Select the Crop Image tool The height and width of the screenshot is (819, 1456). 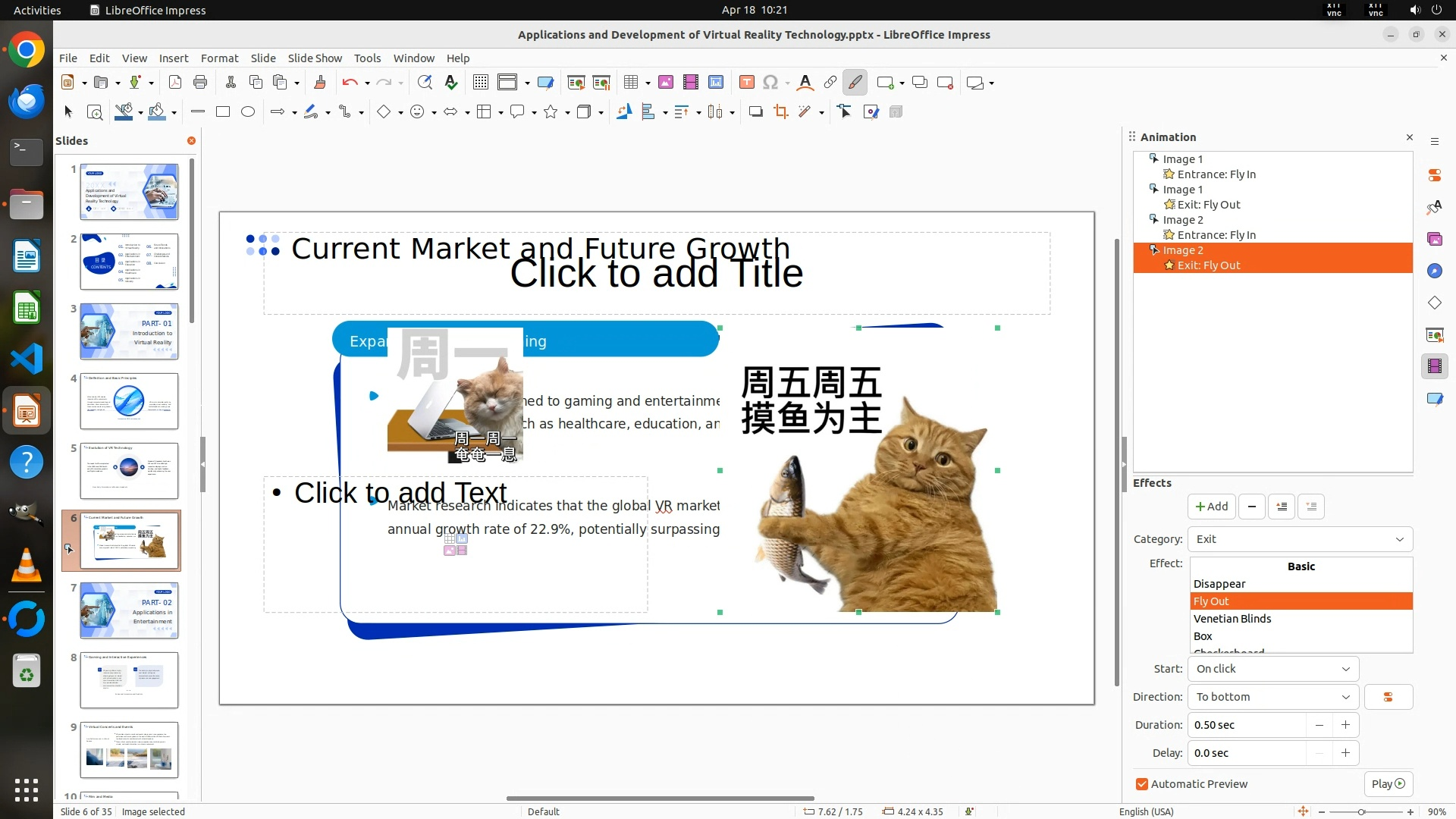pos(780,112)
